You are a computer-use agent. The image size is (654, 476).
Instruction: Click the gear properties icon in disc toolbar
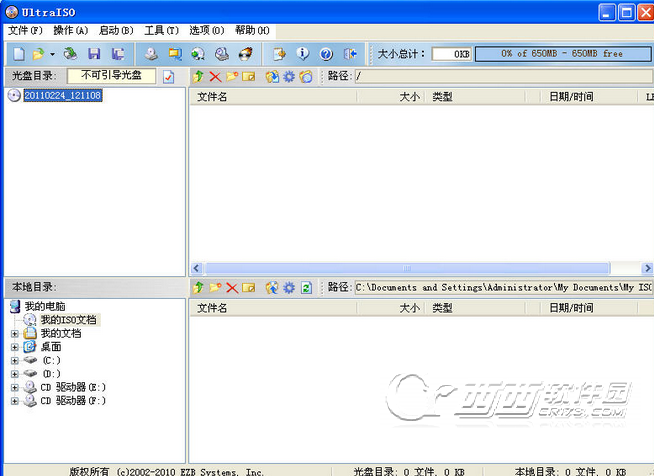(x=289, y=77)
